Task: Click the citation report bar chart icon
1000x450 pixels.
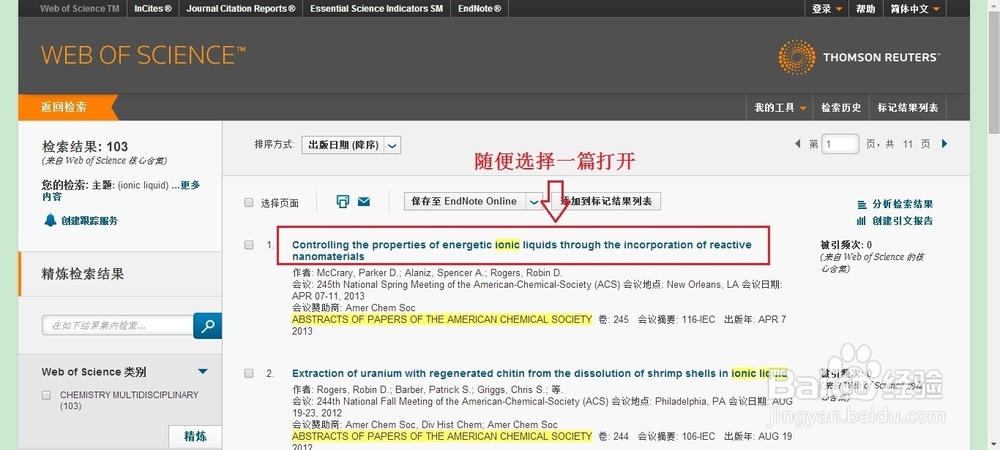Action: (862, 221)
